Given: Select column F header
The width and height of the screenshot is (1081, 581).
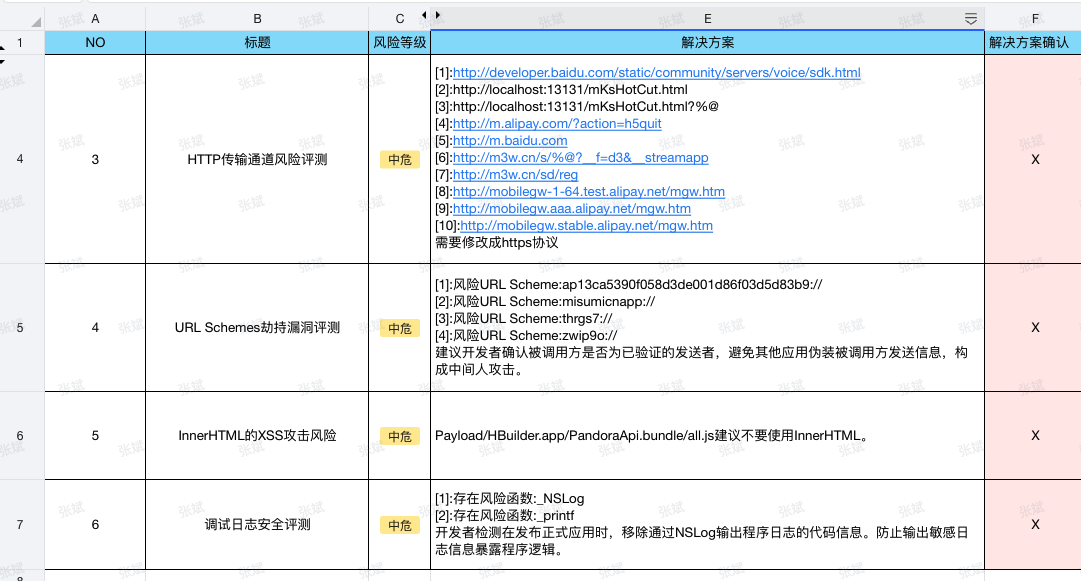Looking at the screenshot, I should (1034, 18).
